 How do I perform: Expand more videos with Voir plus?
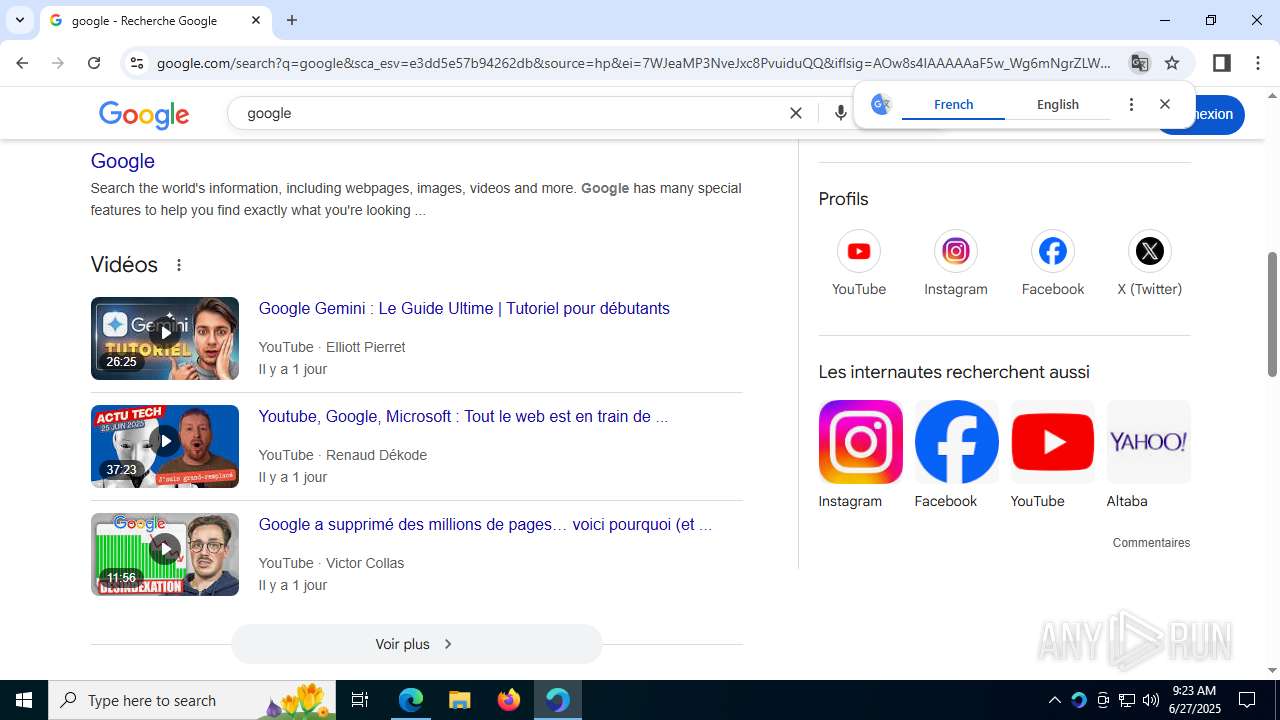(x=416, y=644)
